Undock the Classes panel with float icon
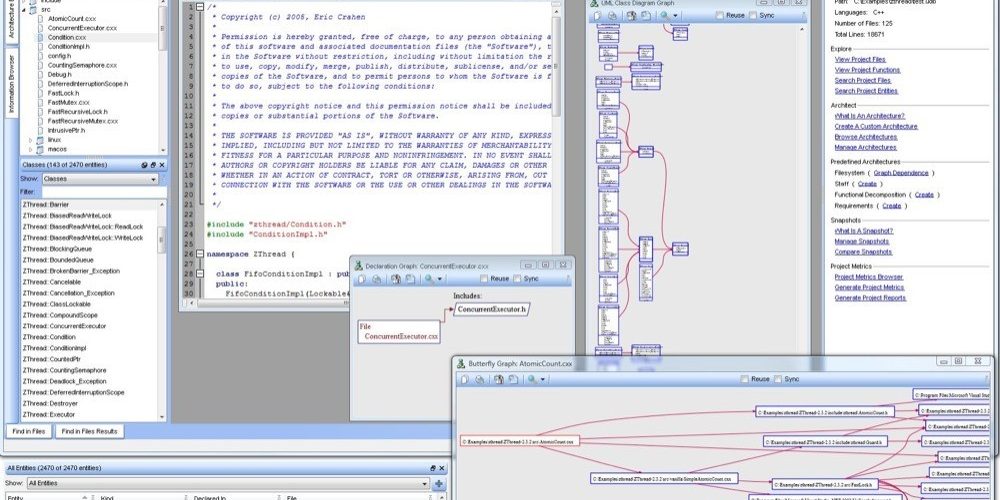The height and width of the screenshot is (500, 1000). 153,165
